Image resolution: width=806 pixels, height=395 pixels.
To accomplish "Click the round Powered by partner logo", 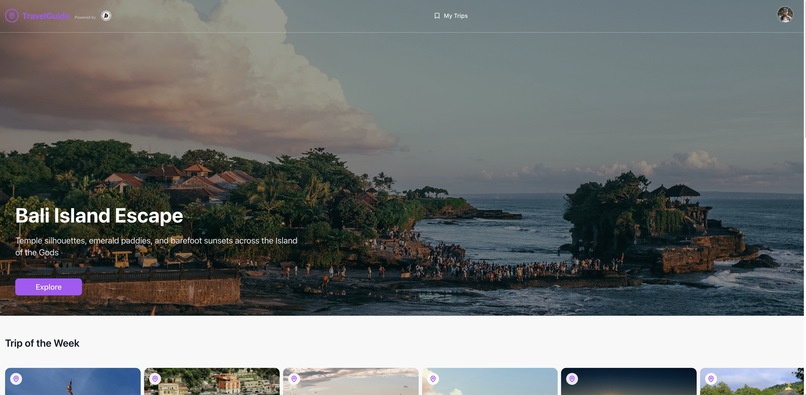I will (x=106, y=16).
